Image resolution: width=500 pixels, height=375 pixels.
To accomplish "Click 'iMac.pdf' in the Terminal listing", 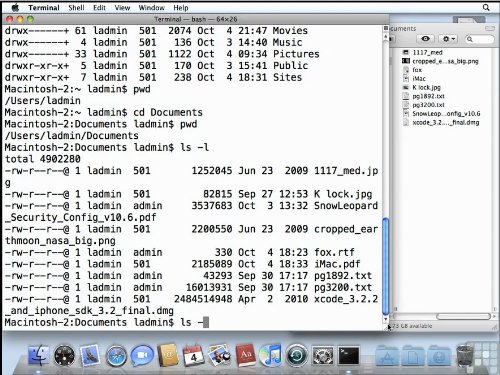I will pyautogui.click(x=337, y=264).
